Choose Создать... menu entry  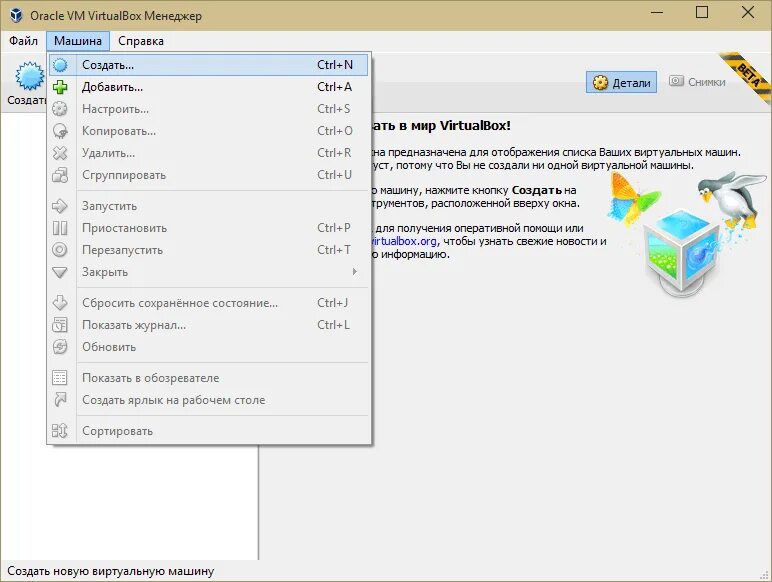(209, 65)
